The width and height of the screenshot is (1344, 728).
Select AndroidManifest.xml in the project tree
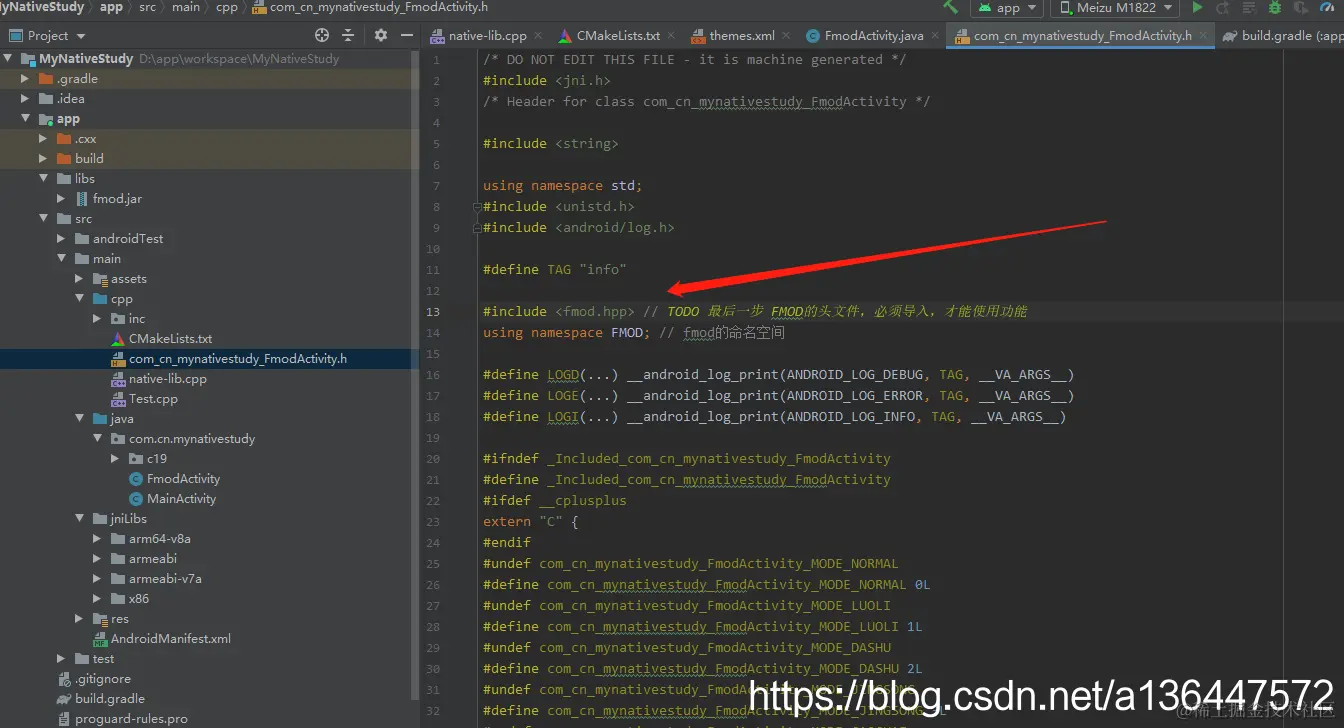point(171,639)
